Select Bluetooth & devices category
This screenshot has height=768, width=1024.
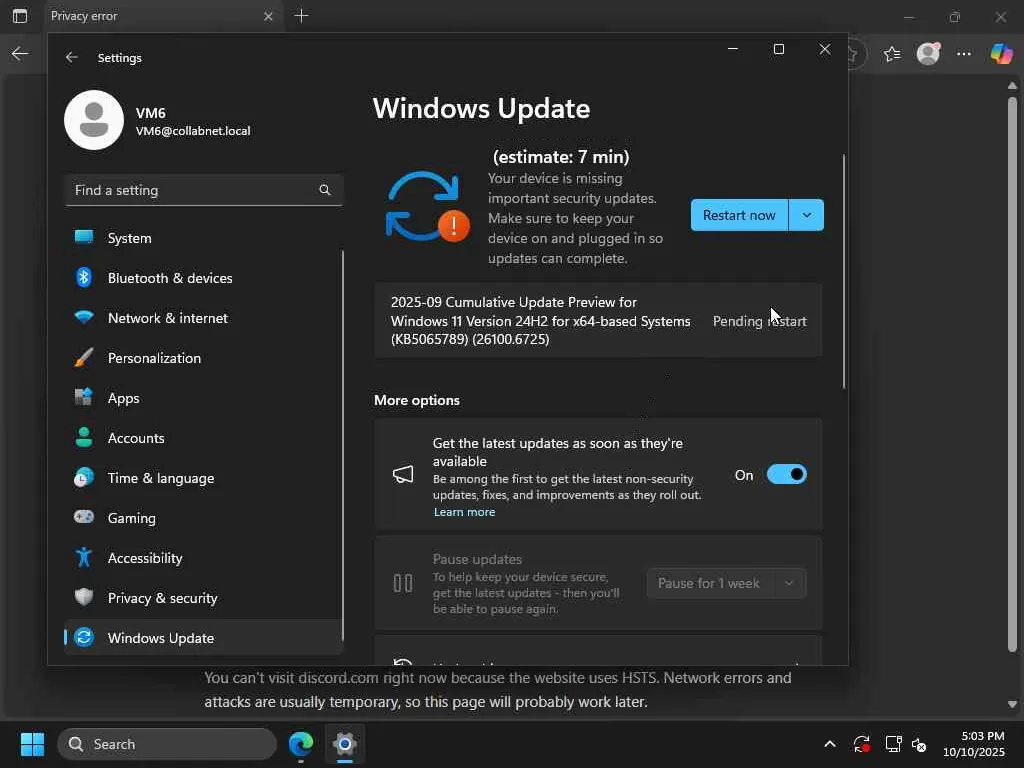(204, 278)
